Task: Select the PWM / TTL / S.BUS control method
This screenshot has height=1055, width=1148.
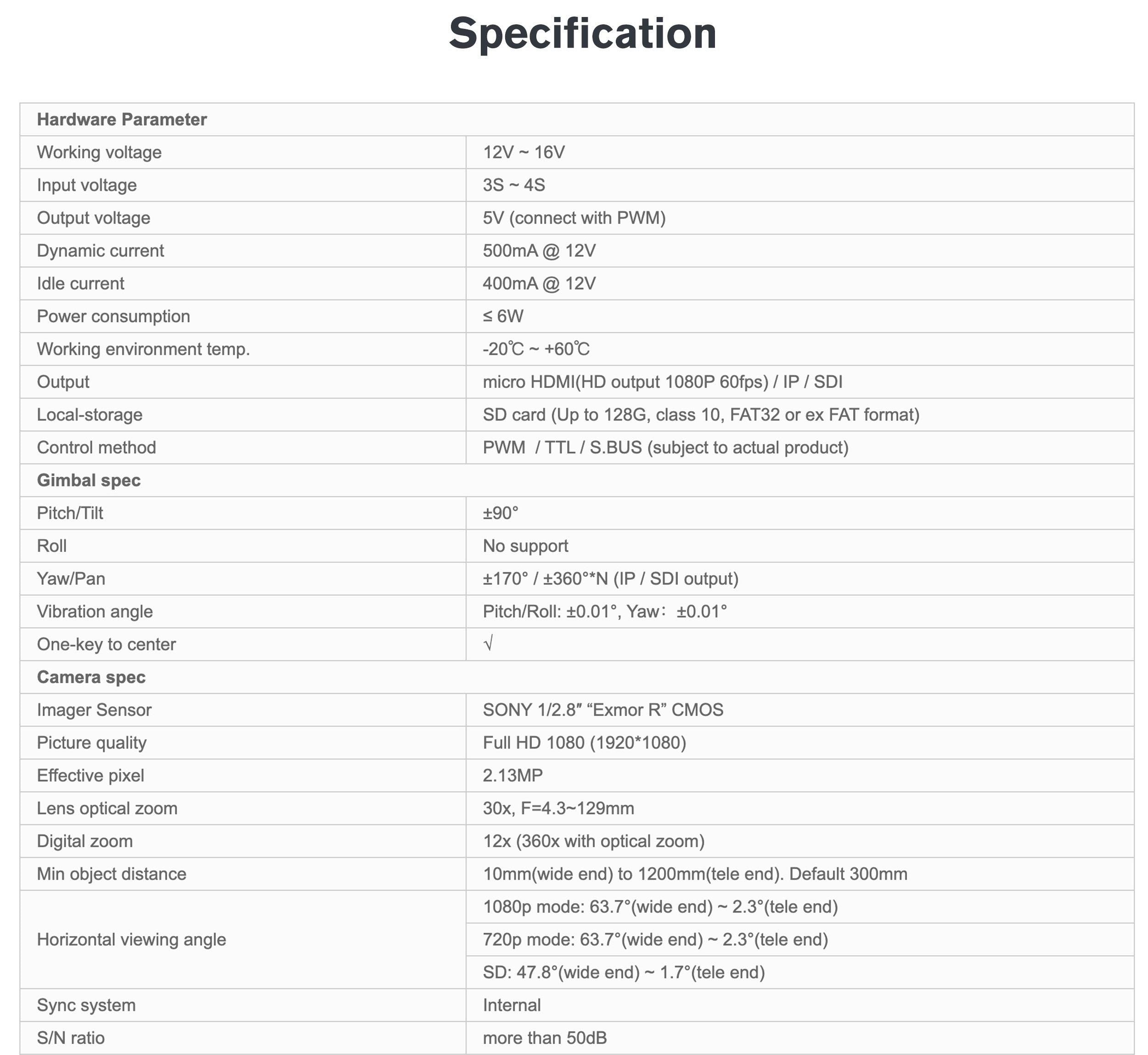Action: coord(665,448)
